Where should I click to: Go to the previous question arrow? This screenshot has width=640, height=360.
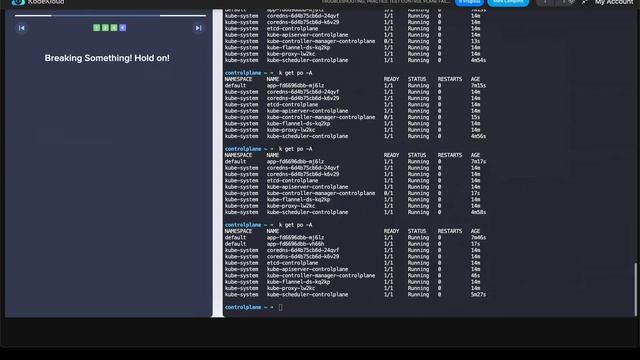tap(22, 28)
